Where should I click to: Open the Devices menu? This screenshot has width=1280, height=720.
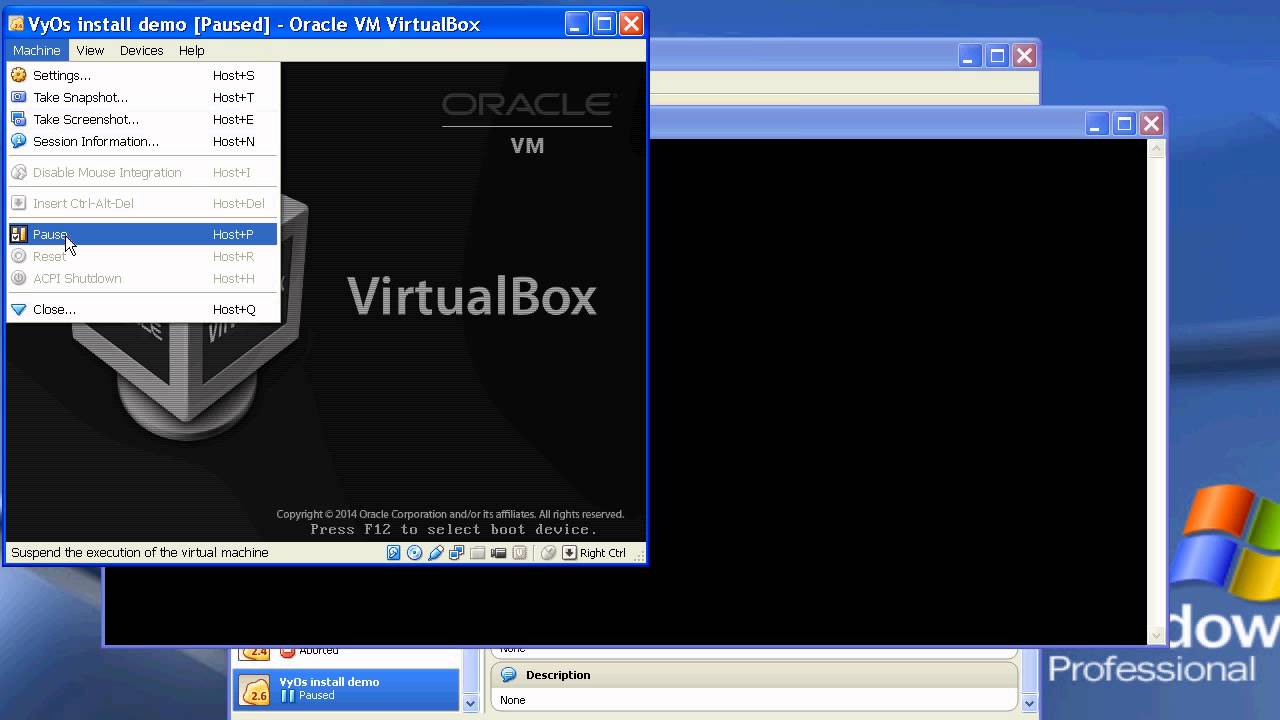coord(141,50)
